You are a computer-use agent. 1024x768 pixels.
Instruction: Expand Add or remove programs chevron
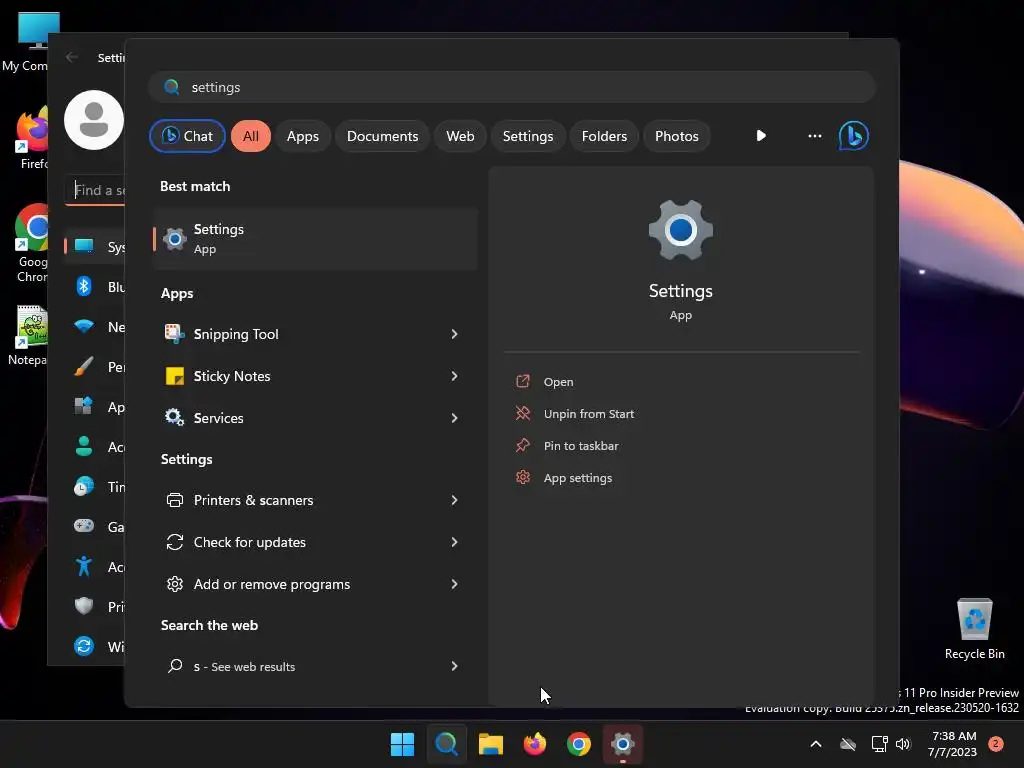[x=454, y=584]
